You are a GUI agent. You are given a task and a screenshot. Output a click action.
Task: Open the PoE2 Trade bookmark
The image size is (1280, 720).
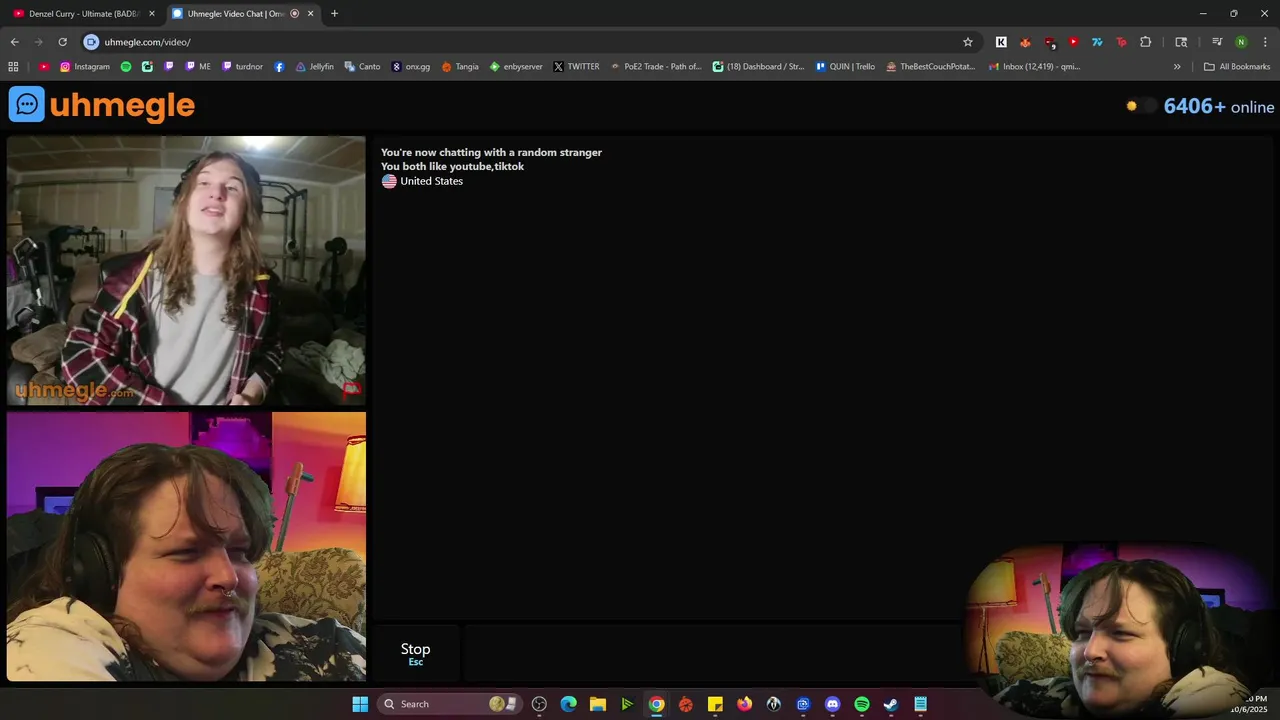click(x=656, y=67)
